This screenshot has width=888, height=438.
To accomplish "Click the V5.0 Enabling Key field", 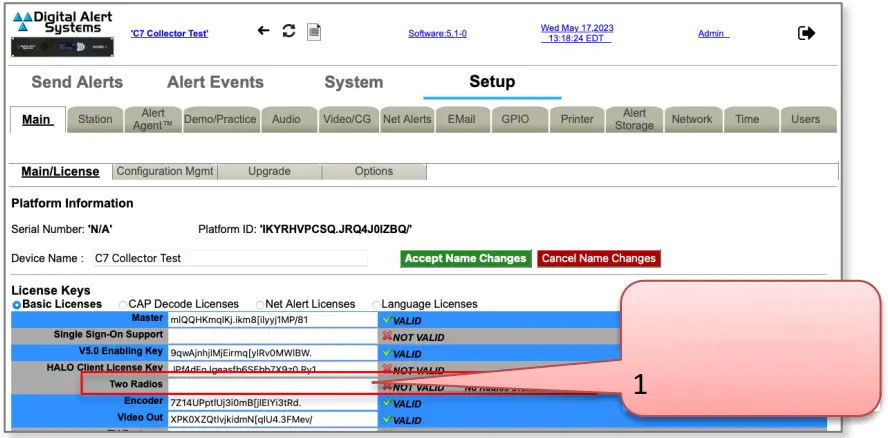I will 272,353.
